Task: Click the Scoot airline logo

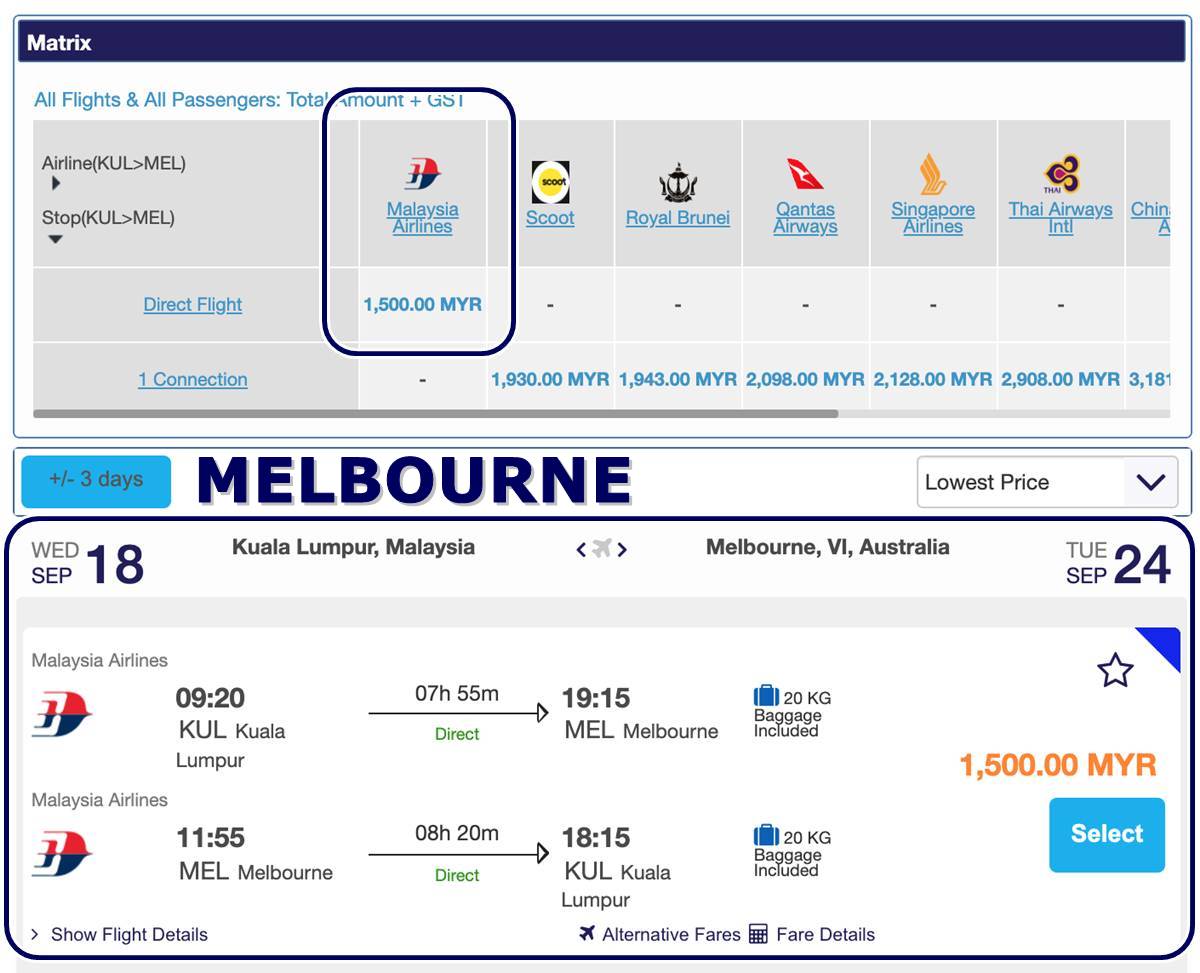Action: click(550, 182)
